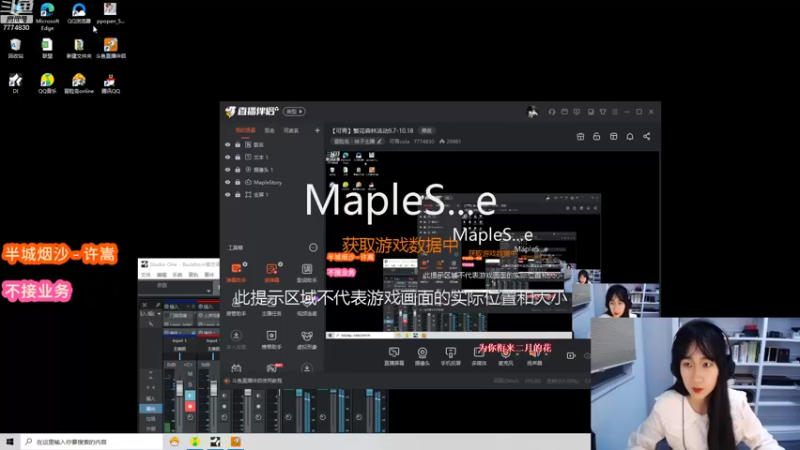Image resolution: width=800 pixels, height=450 pixels.
Task: Select the MapleStory layer row
Action: pos(273,182)
